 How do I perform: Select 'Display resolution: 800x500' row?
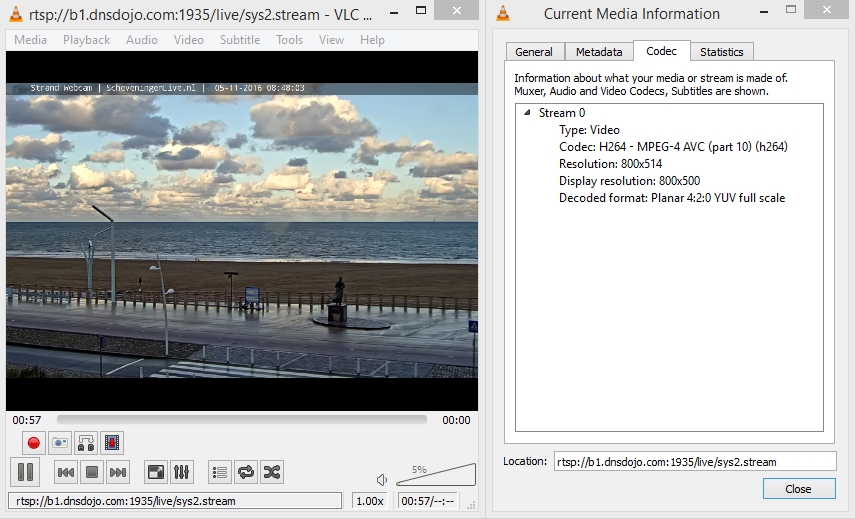click(x=629, y=180)
